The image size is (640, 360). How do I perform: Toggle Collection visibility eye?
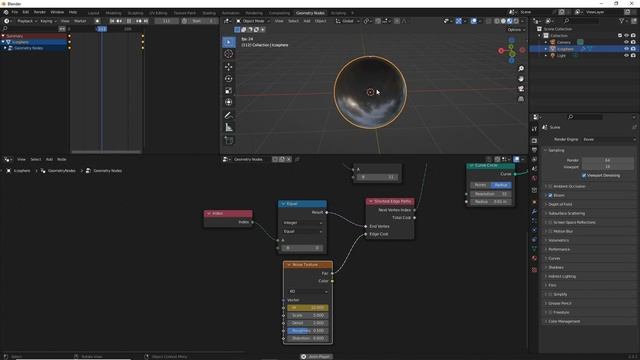[626, 36]
